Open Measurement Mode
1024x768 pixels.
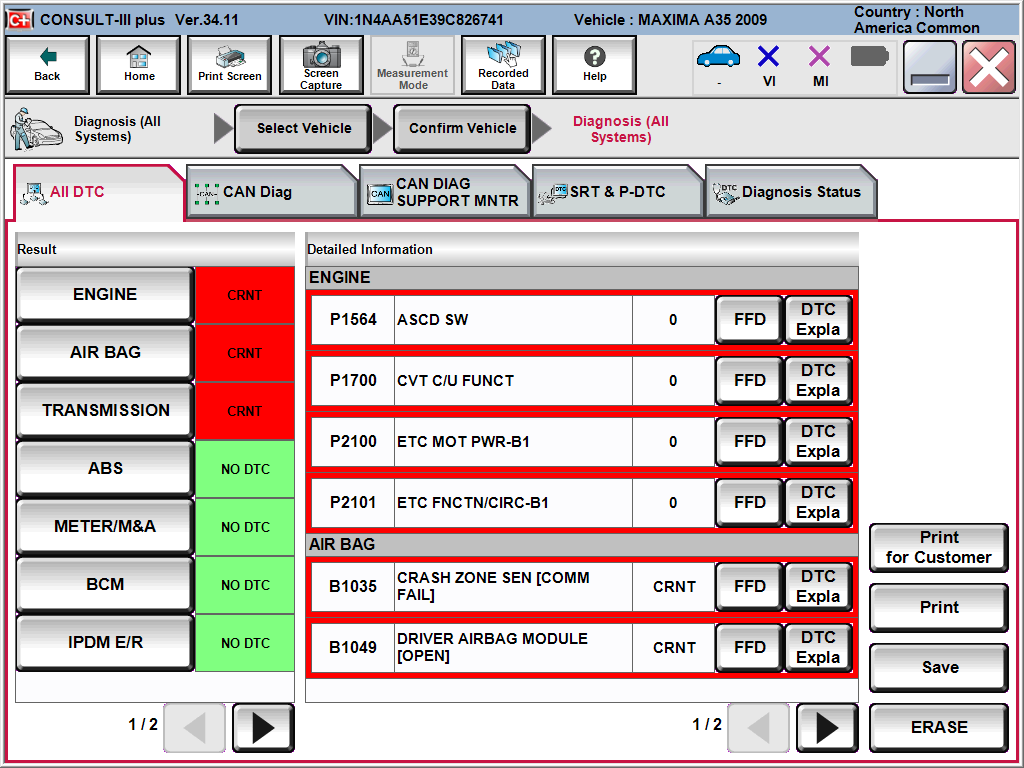pos(412,65)
